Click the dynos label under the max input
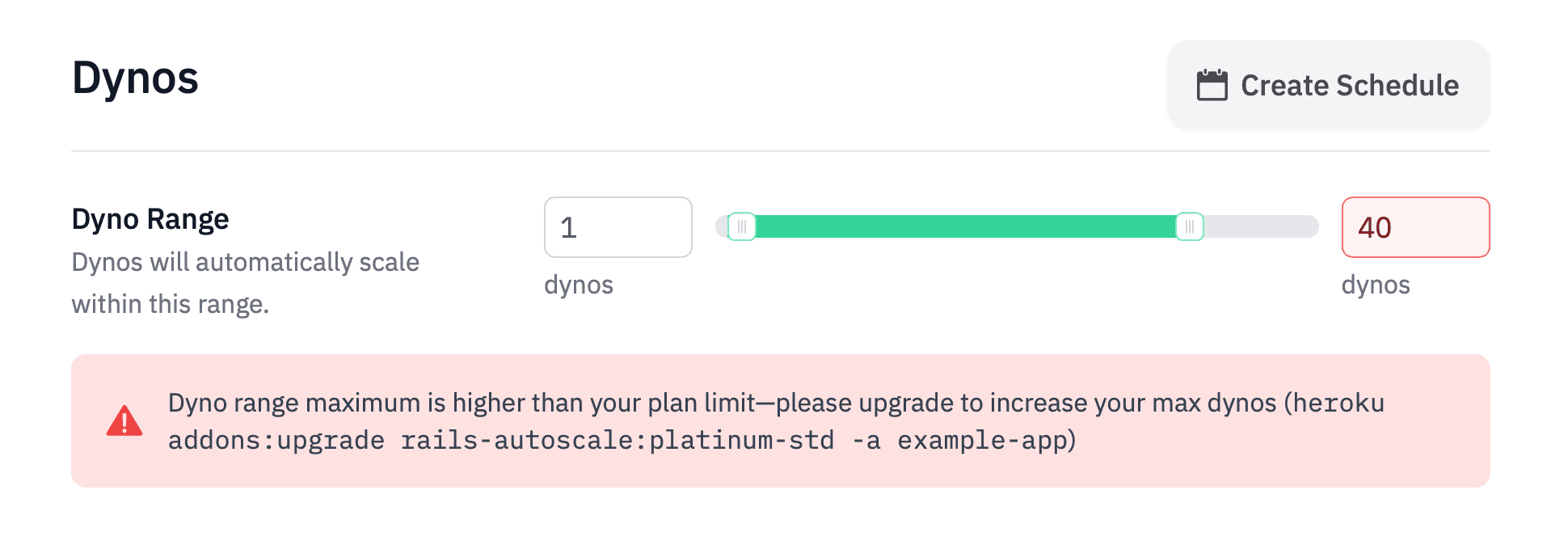The image size is (1568, 545). coord(1375,285)
